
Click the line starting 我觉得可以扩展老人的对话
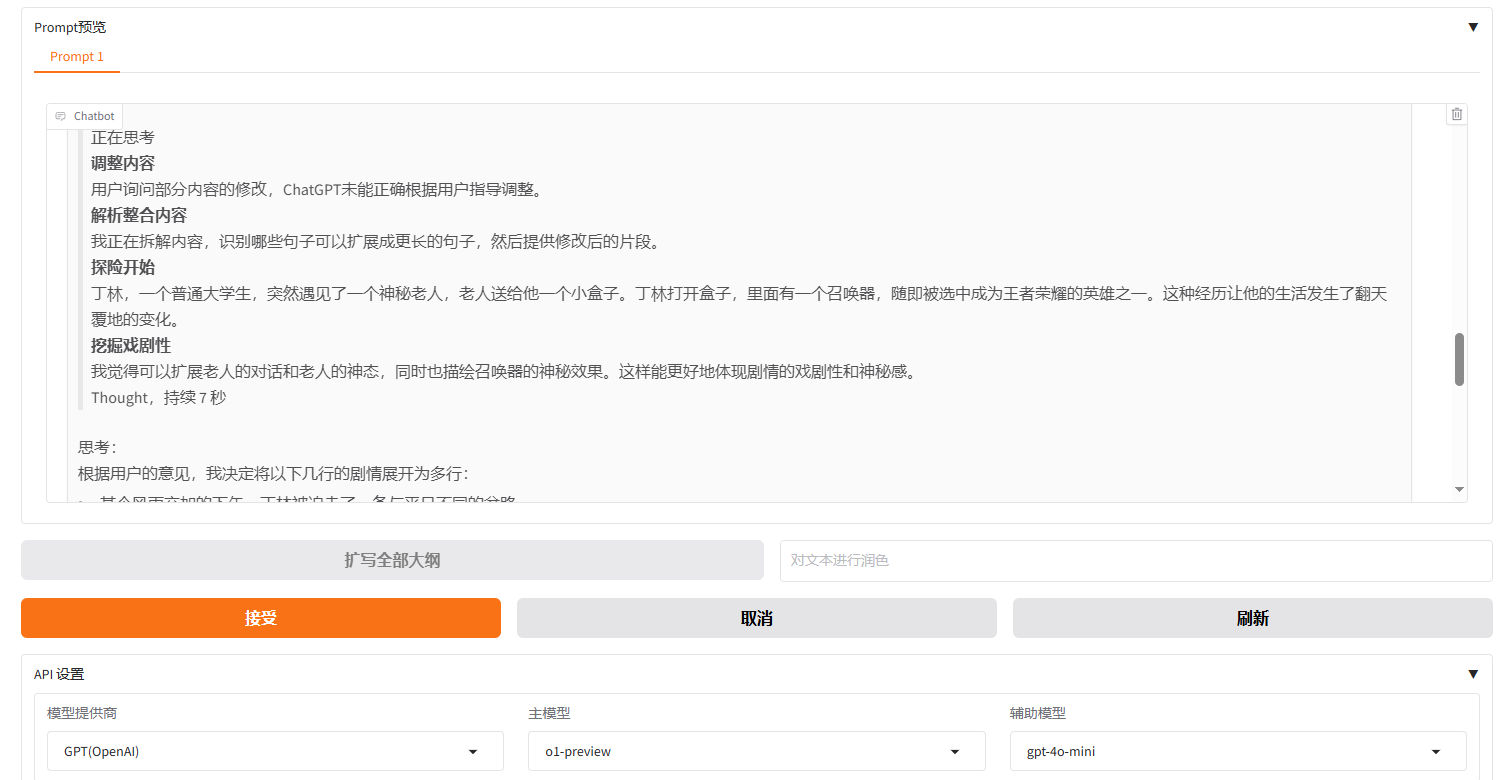pyautogui.click(x=504, y=371)
